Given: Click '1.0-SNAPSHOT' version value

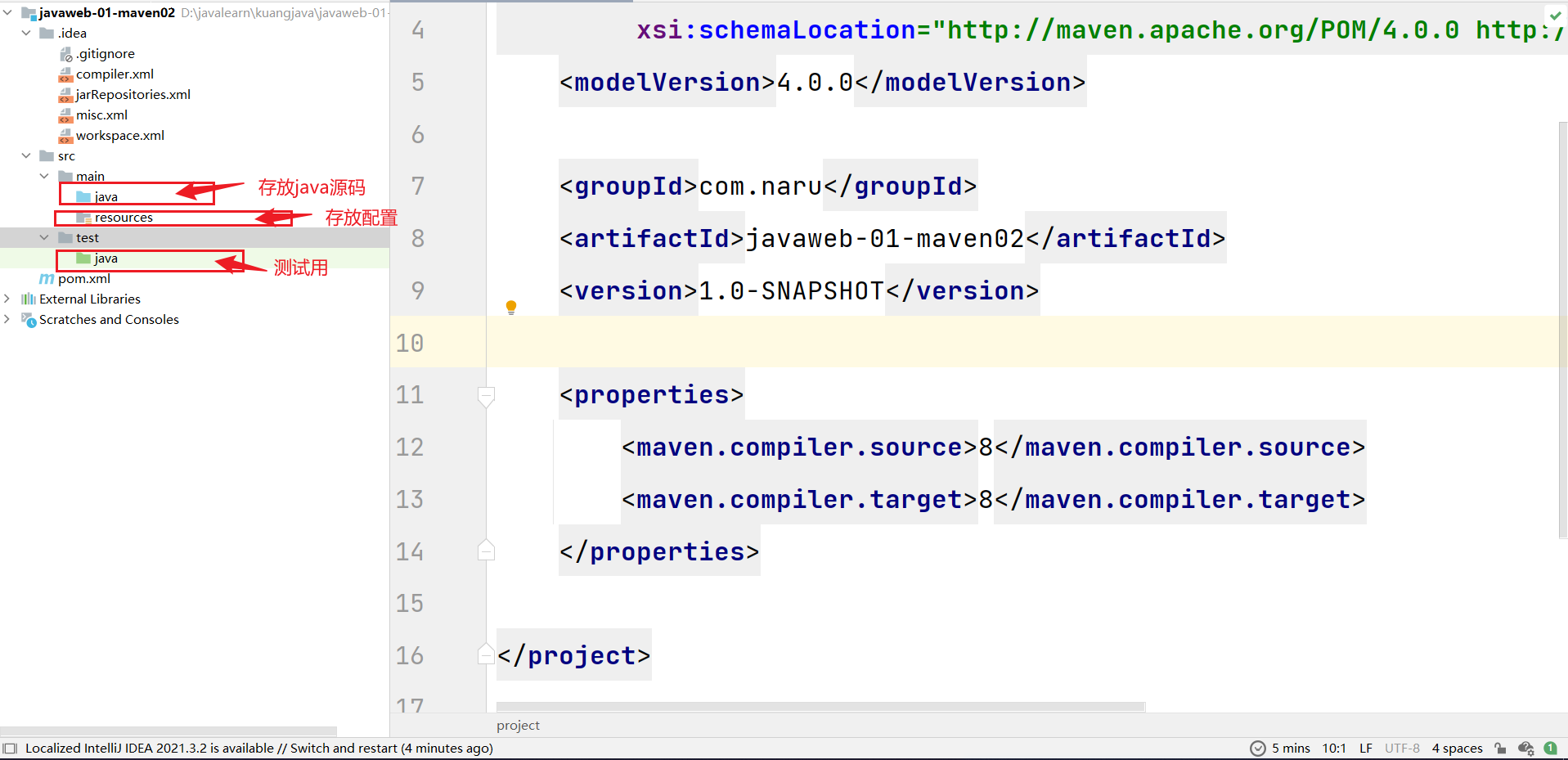Looking at the screenshot, I should [x=791, y=291].
